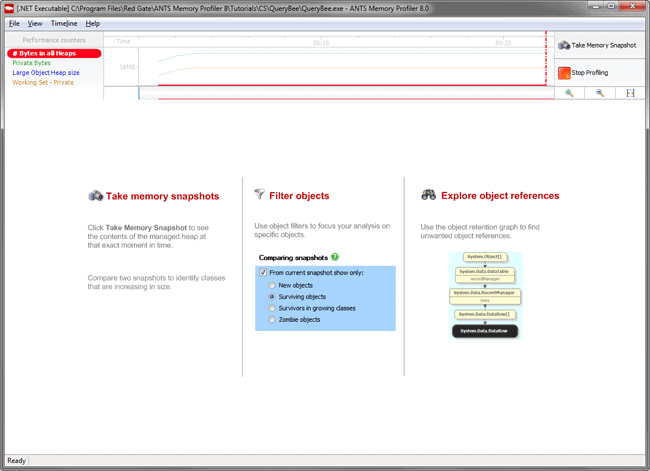The height and width of the screenshot is (471, 650).
Task: Open the View menu
Action: pos(35,22)
